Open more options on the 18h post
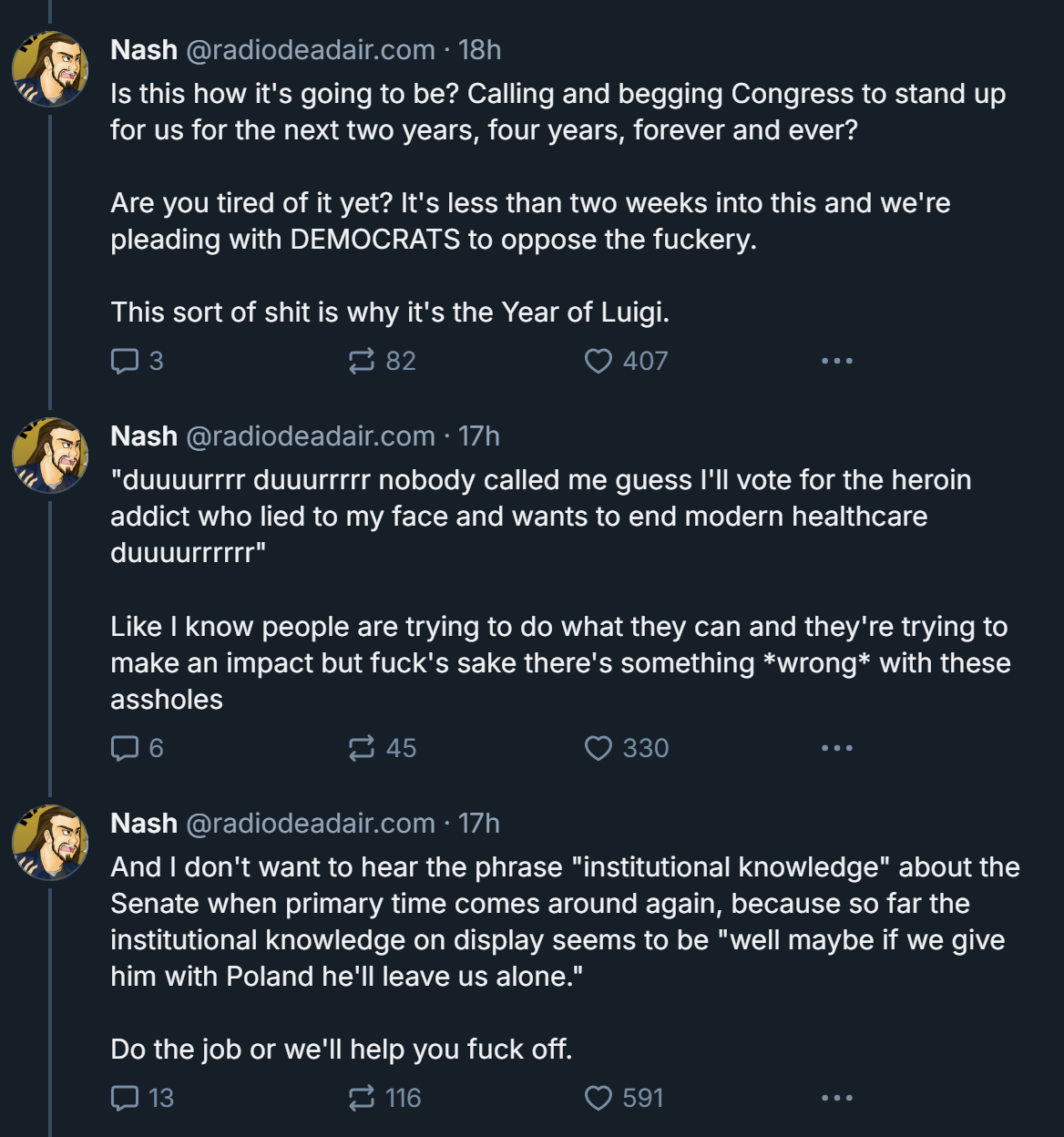This screenshot has height=1137, width=1064. [837, 362]
